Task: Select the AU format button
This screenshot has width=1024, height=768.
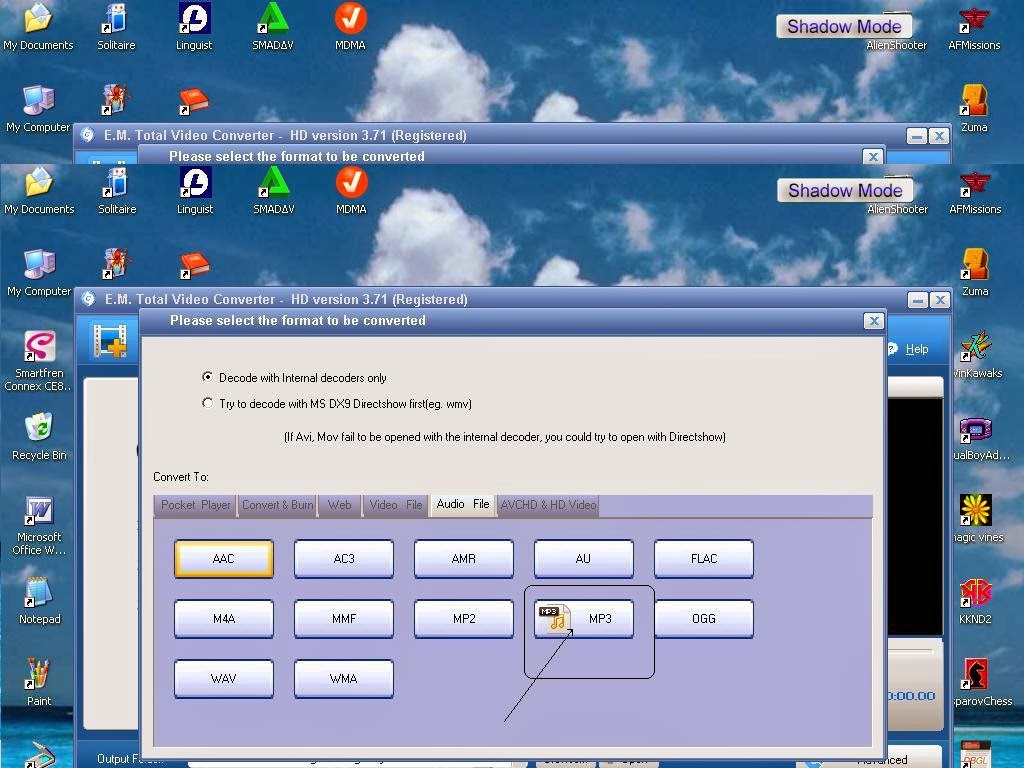Action: pos(583,559)
